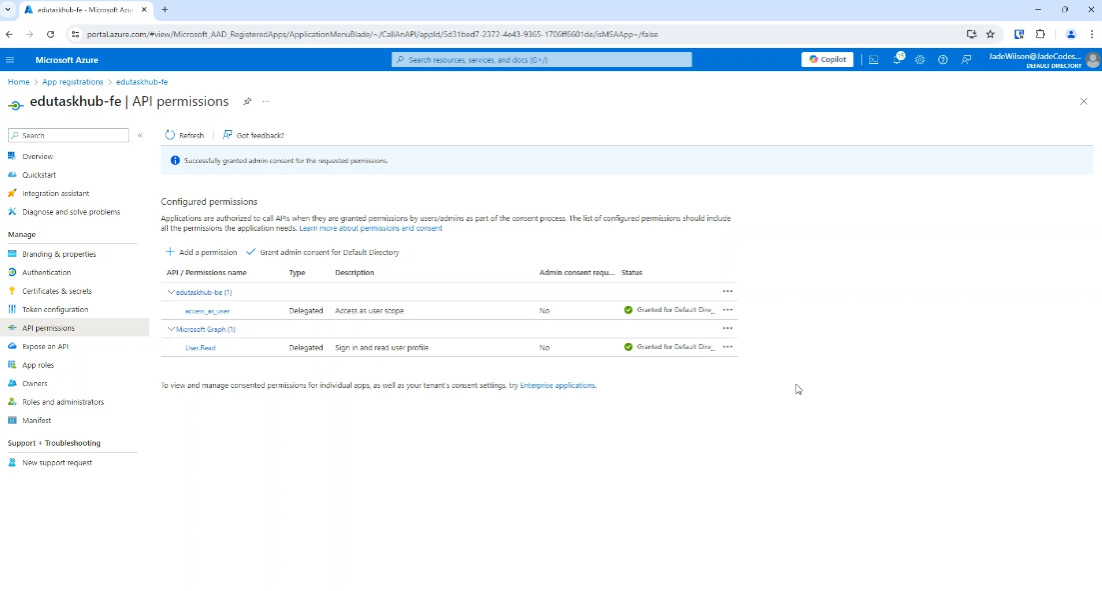
Task: Click the edutaskhub-fe breadcrumb
Action: pos(142,82)
